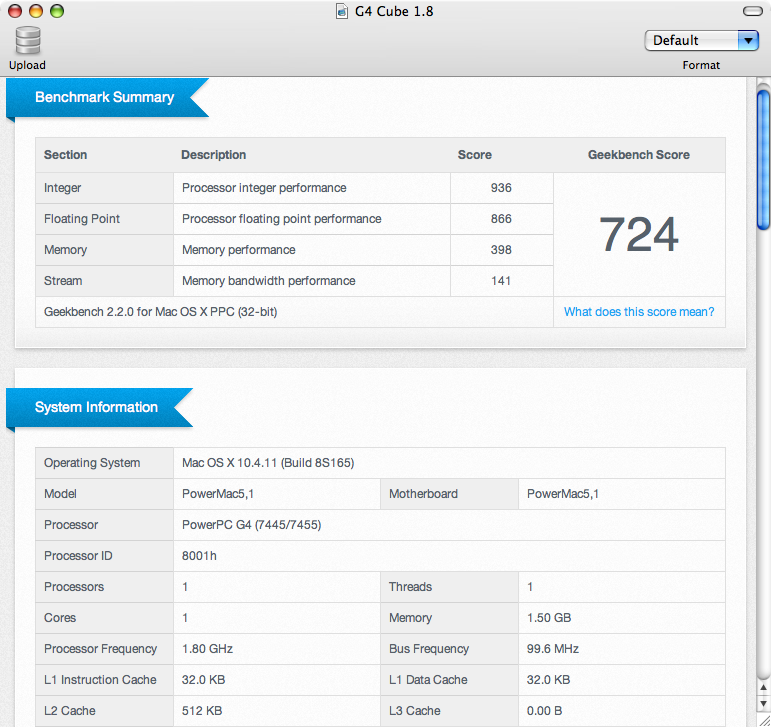This screenshot has width=771, height=727.
Task: Click the window resize grip corner
Action: click(764, 720)
